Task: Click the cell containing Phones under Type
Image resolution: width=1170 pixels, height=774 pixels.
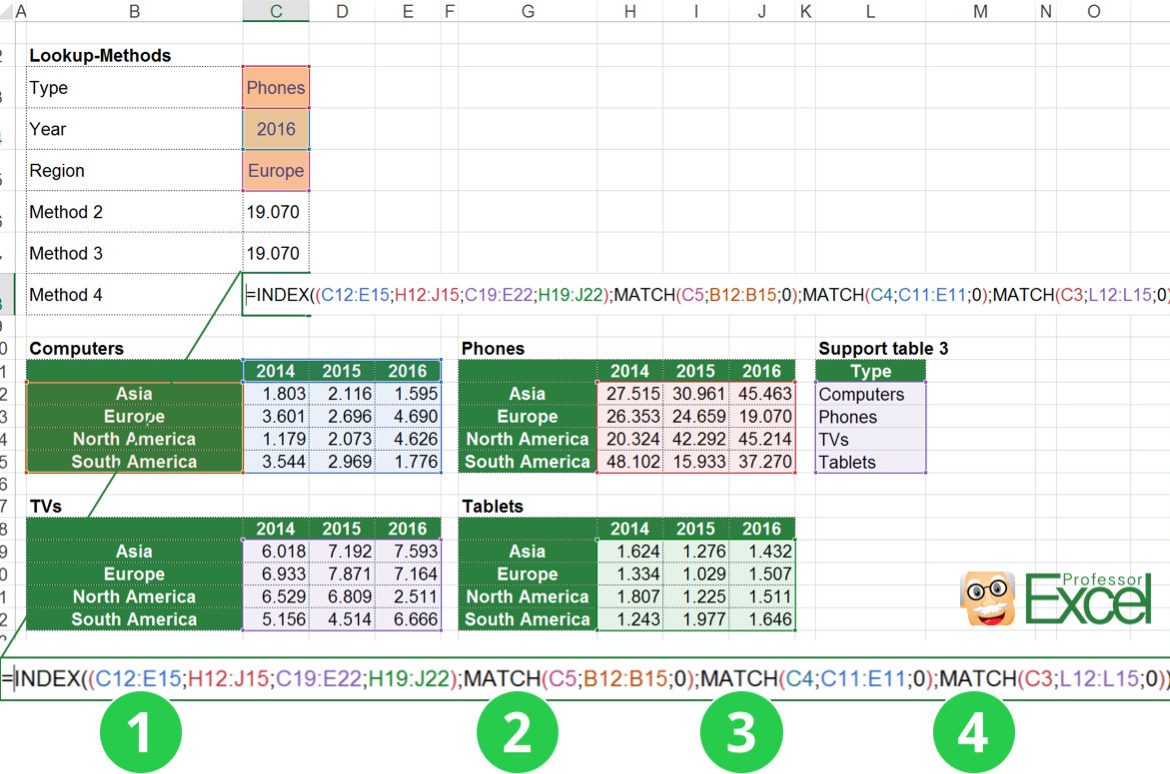Action: pos(276,87)
